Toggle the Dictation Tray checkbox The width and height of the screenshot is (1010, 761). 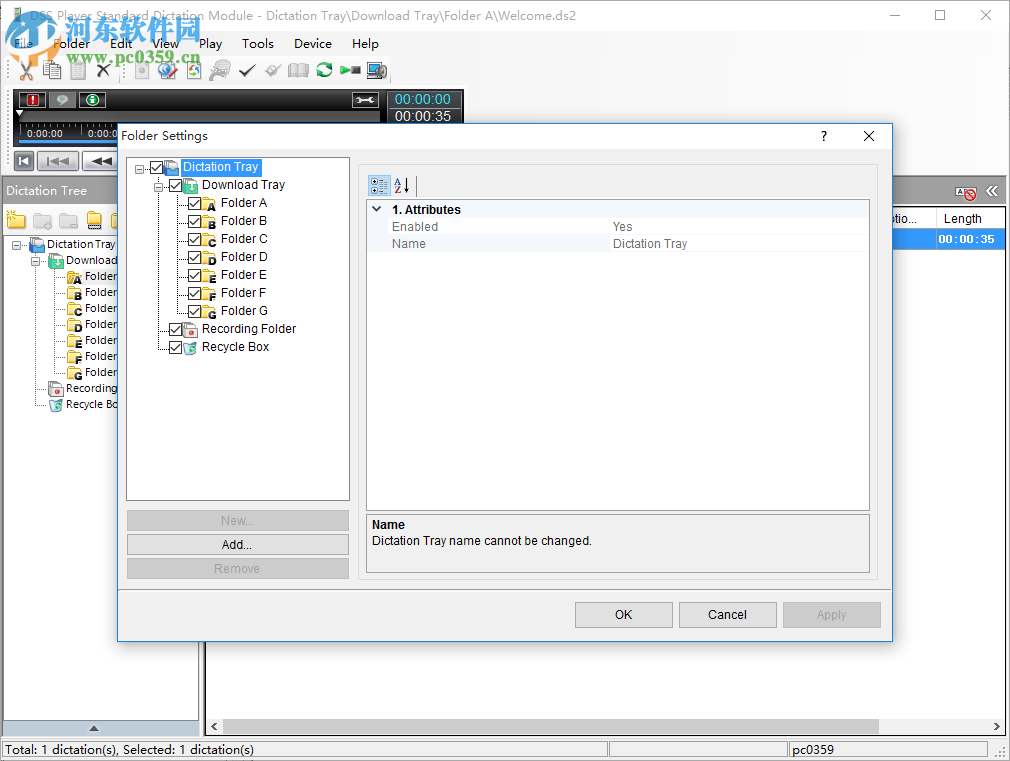click(156, 168)
